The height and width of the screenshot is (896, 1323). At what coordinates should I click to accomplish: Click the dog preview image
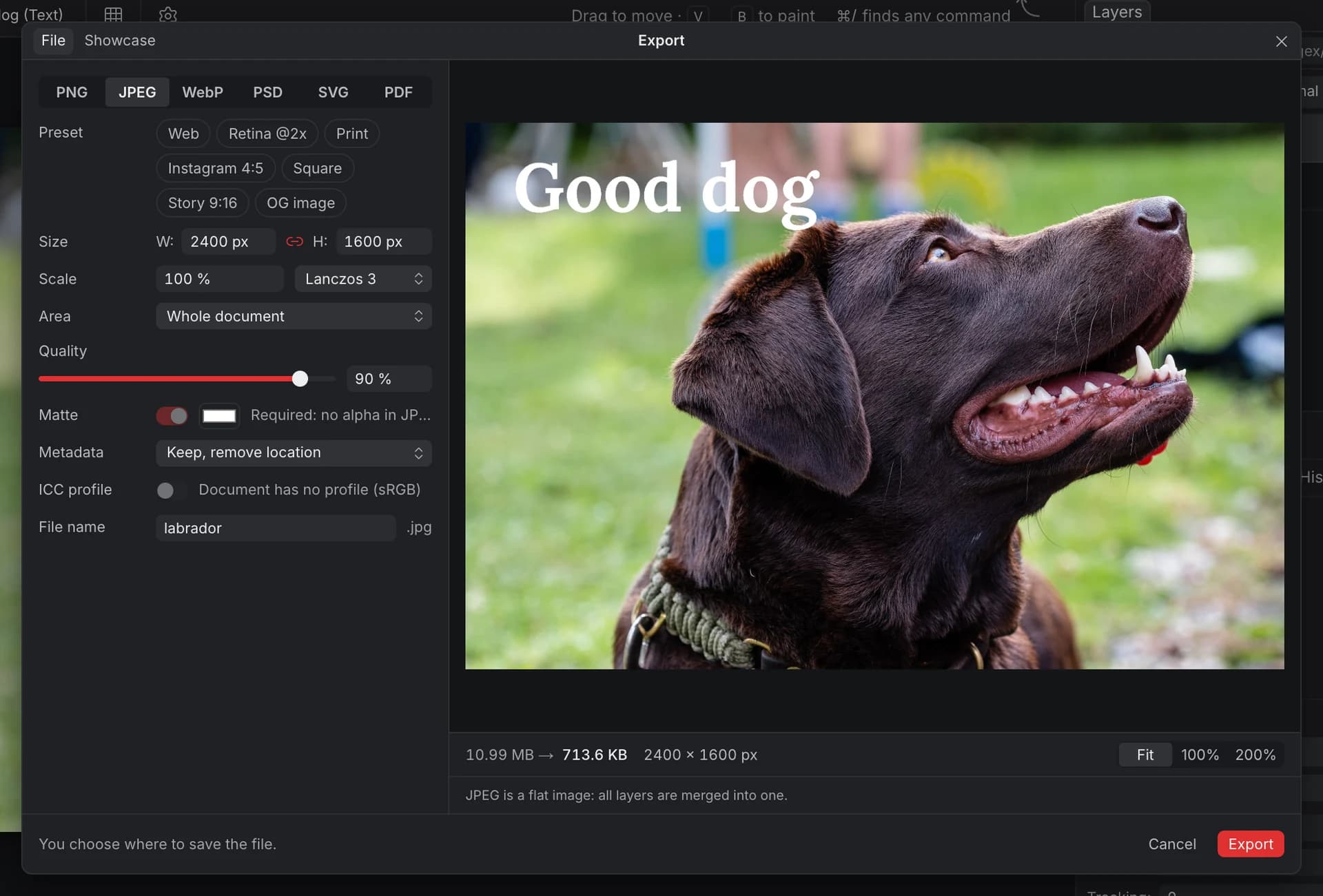[874, 396]
